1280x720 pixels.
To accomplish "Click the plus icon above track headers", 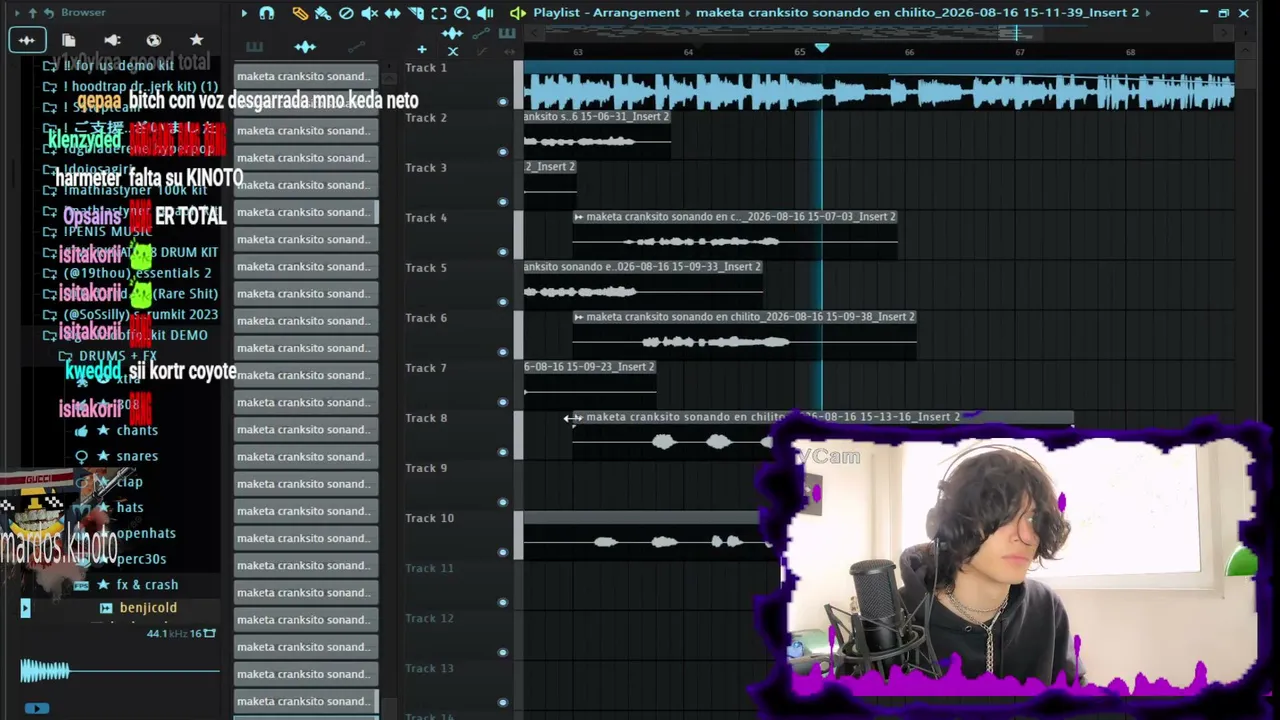I will tap(422, 49).
